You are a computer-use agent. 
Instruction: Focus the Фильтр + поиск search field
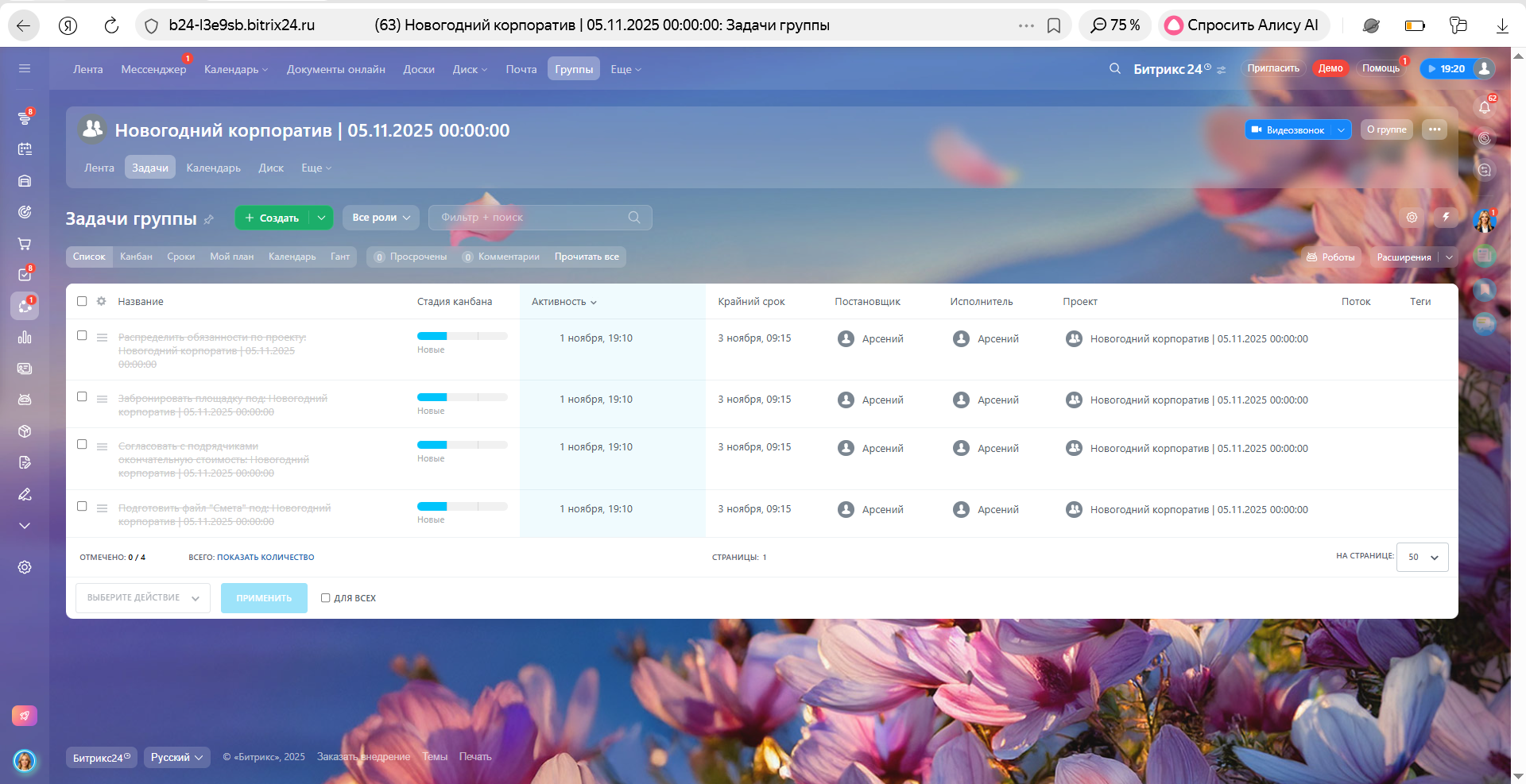540,218
